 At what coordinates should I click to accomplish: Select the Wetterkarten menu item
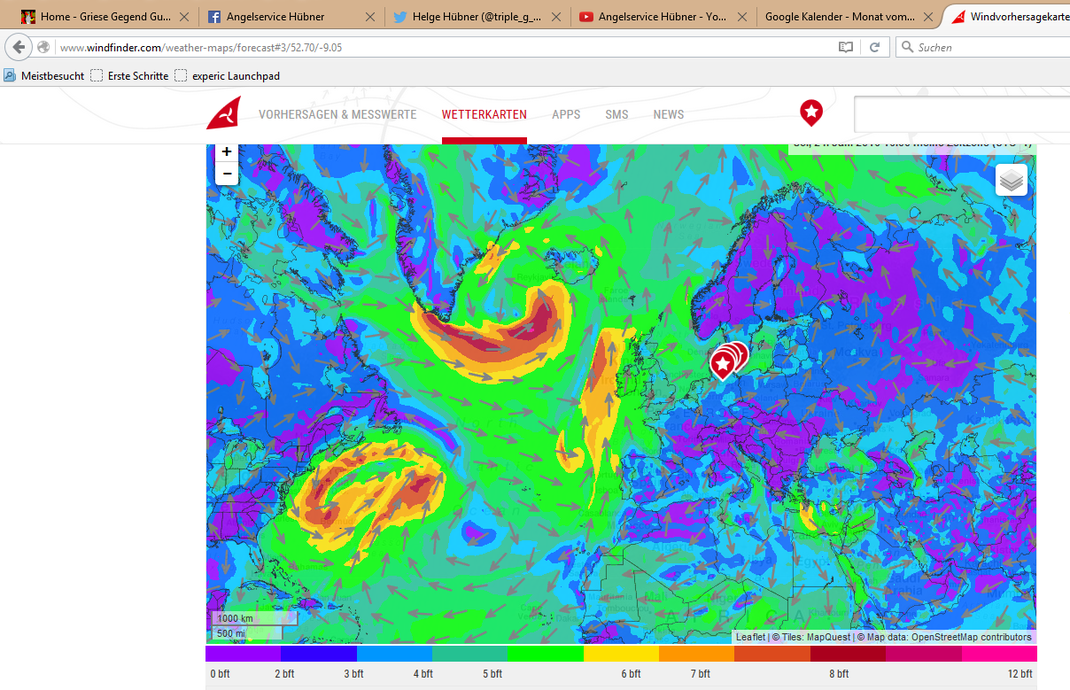(x=484, y=115)
